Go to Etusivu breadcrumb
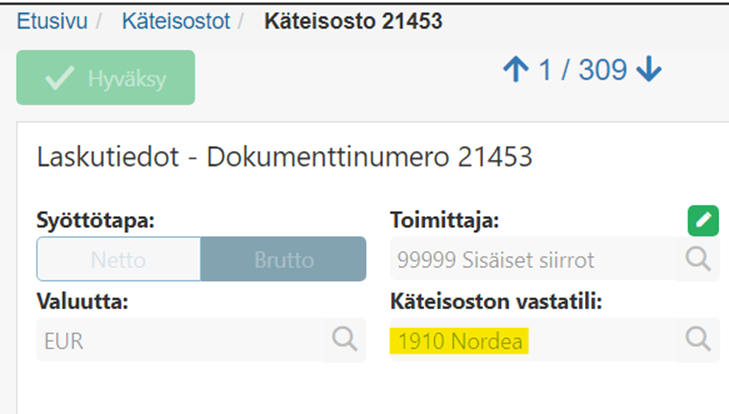729x414 pixels. point(52,21)
